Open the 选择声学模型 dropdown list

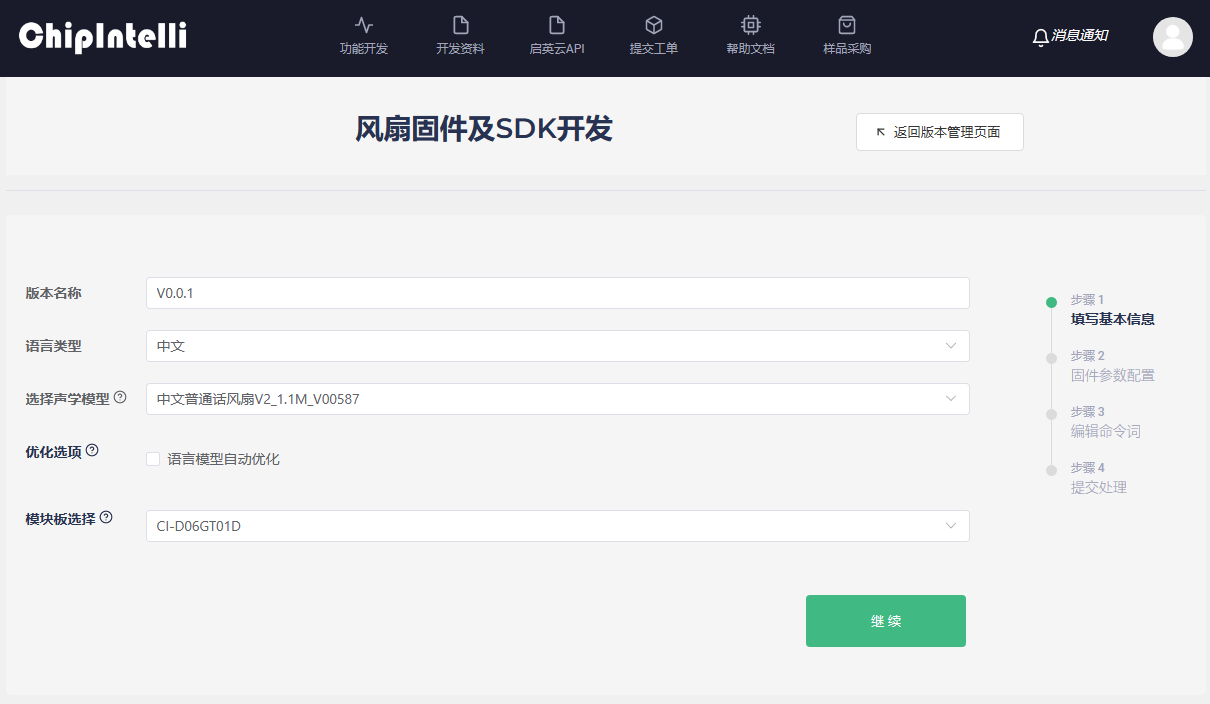click(x=557, y=399)
